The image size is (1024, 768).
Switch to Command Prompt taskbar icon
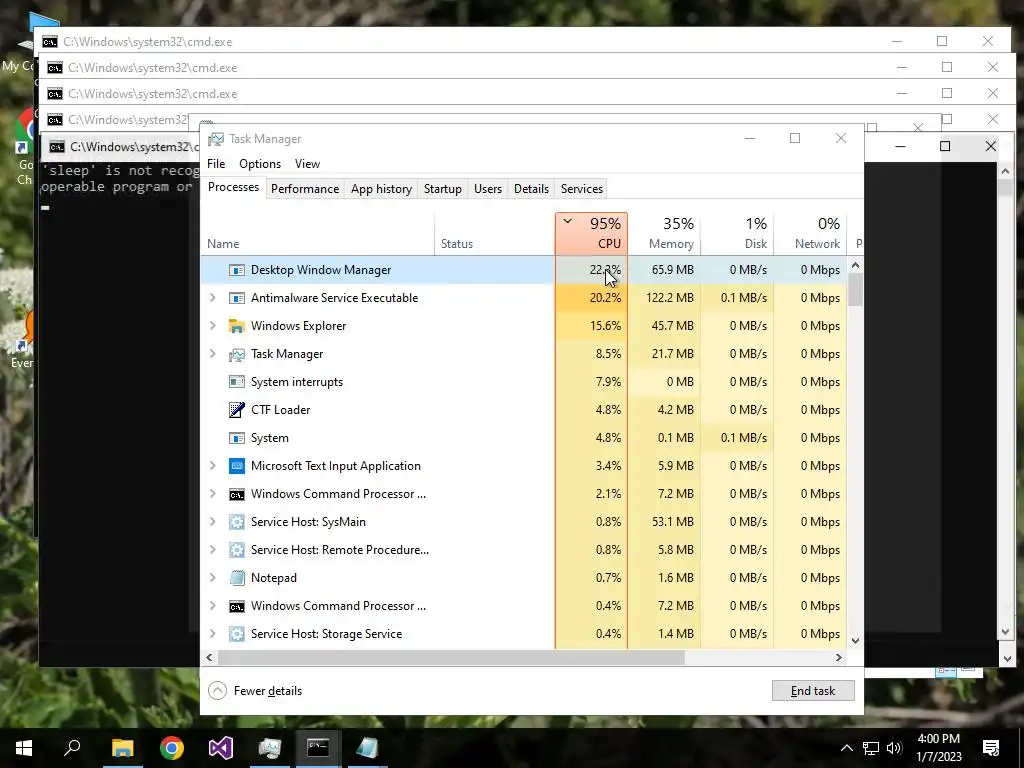pyautogui.click(x=318, y=748)
